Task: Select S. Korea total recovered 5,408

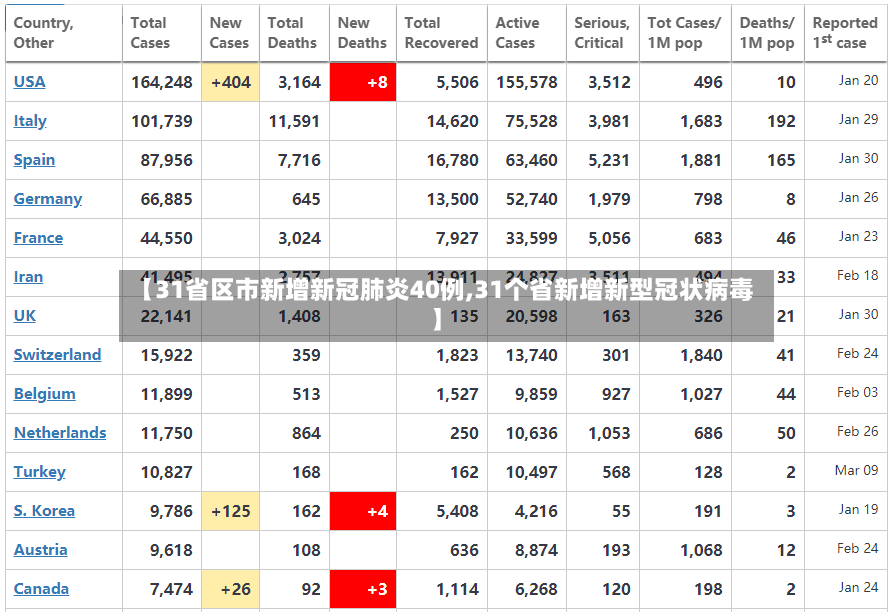Action: click(x=457, y=511)
